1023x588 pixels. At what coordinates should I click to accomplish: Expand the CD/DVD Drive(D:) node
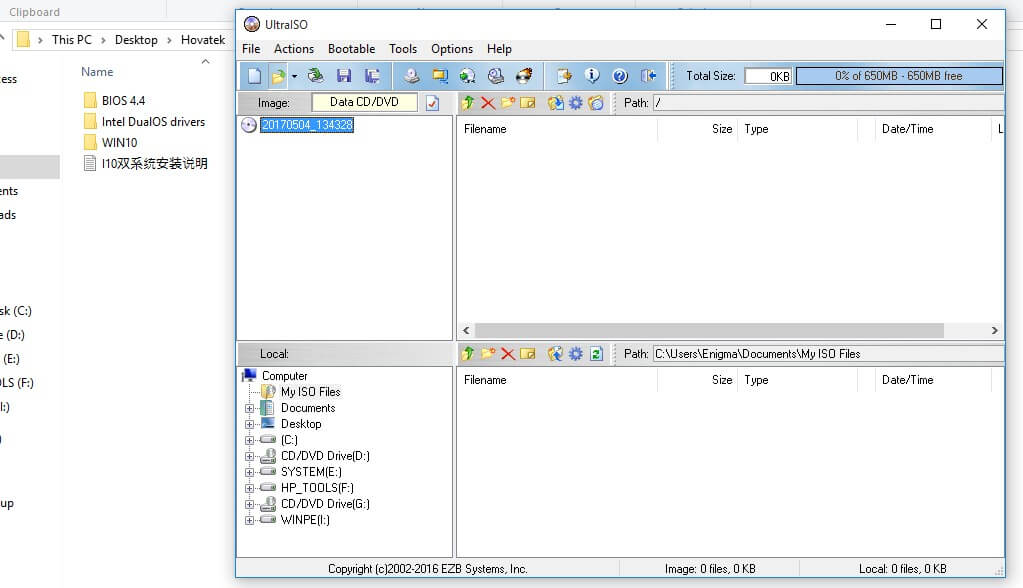tap(249, 456)
